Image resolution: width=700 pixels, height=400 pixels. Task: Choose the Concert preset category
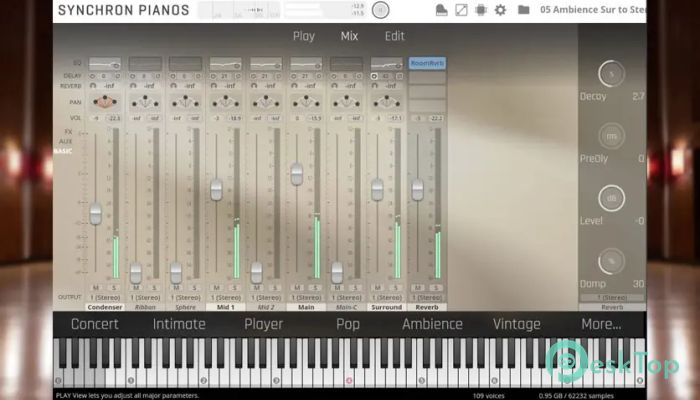point(95,324)
